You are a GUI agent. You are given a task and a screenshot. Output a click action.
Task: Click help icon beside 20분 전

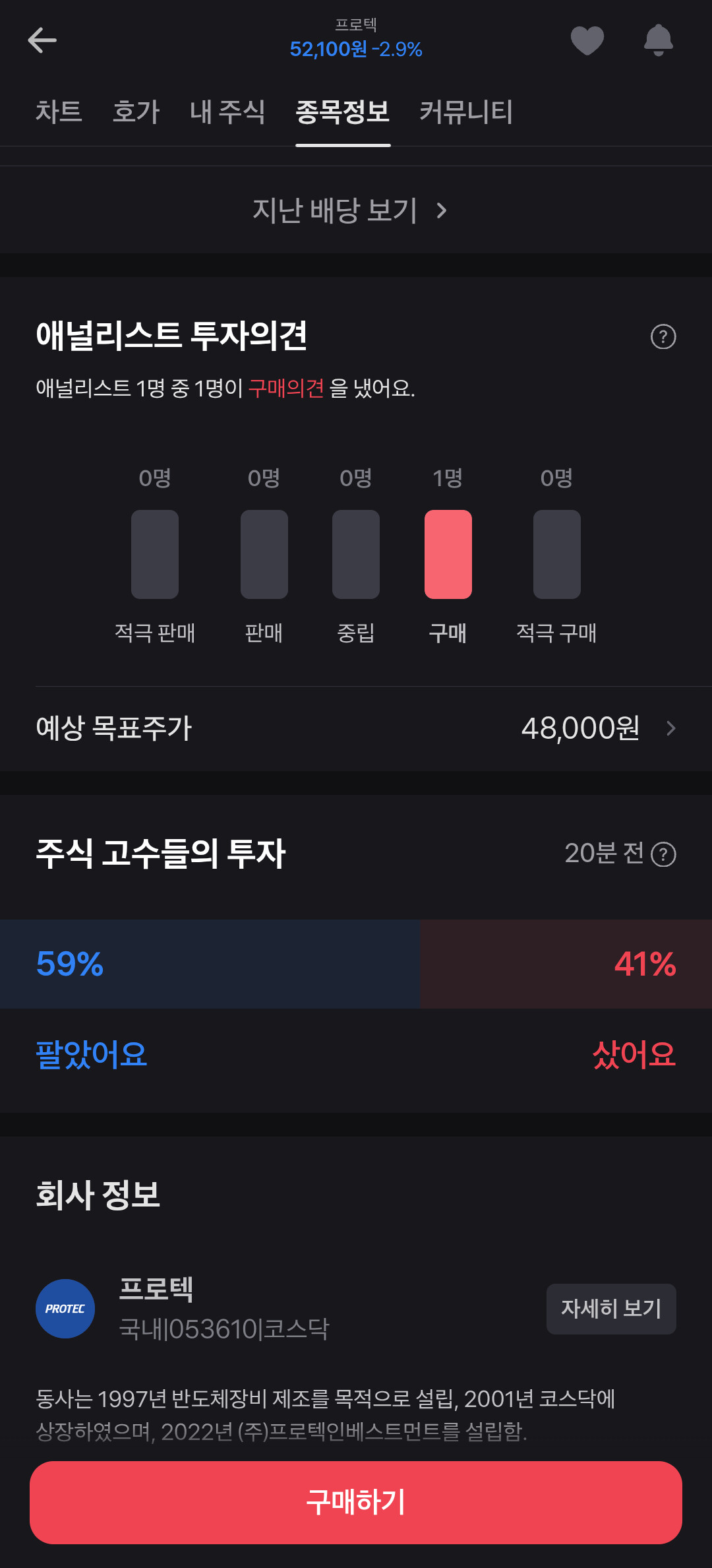coord(663,854)
